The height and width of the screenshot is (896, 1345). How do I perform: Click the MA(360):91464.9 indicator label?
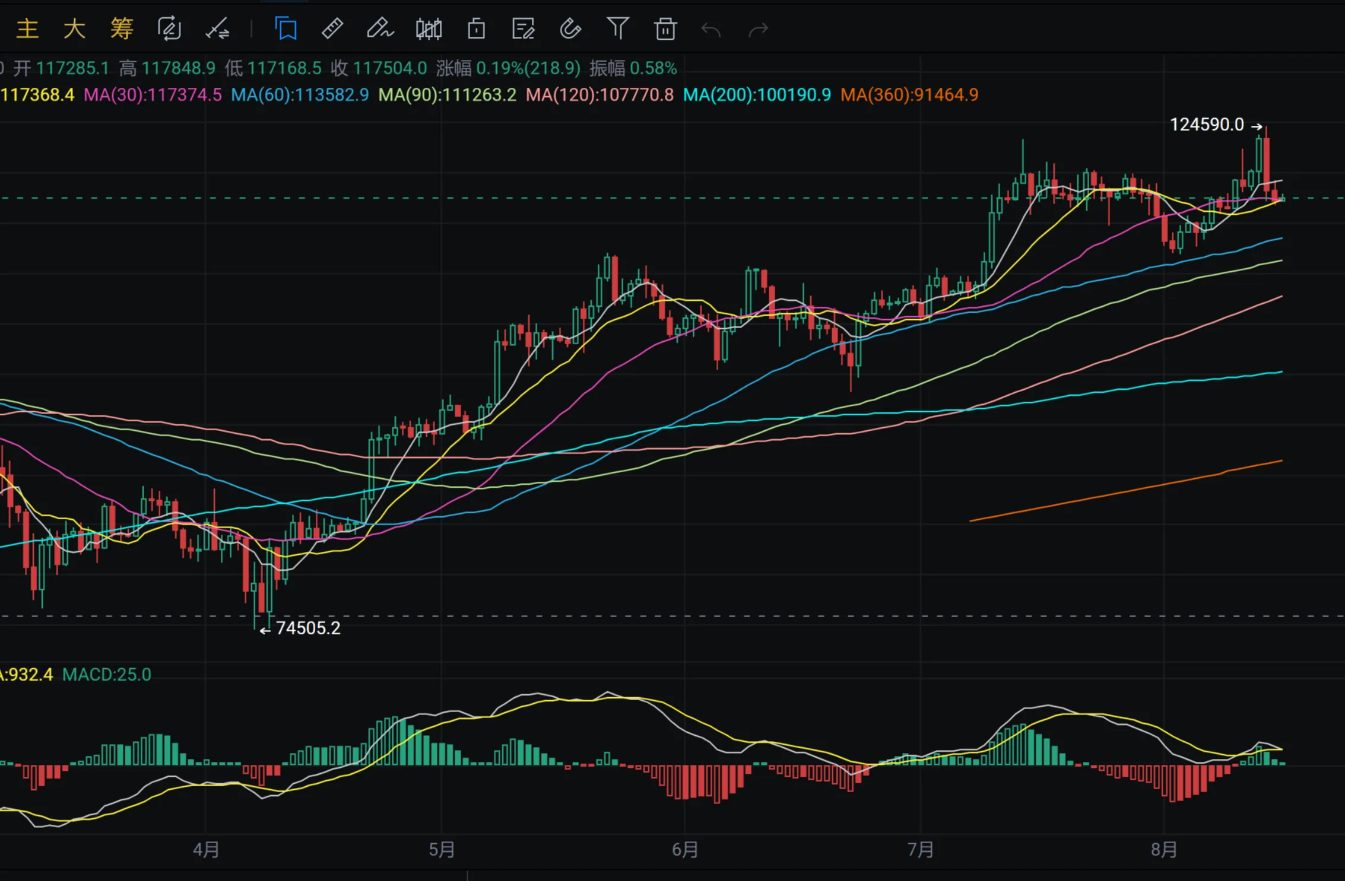909,94
